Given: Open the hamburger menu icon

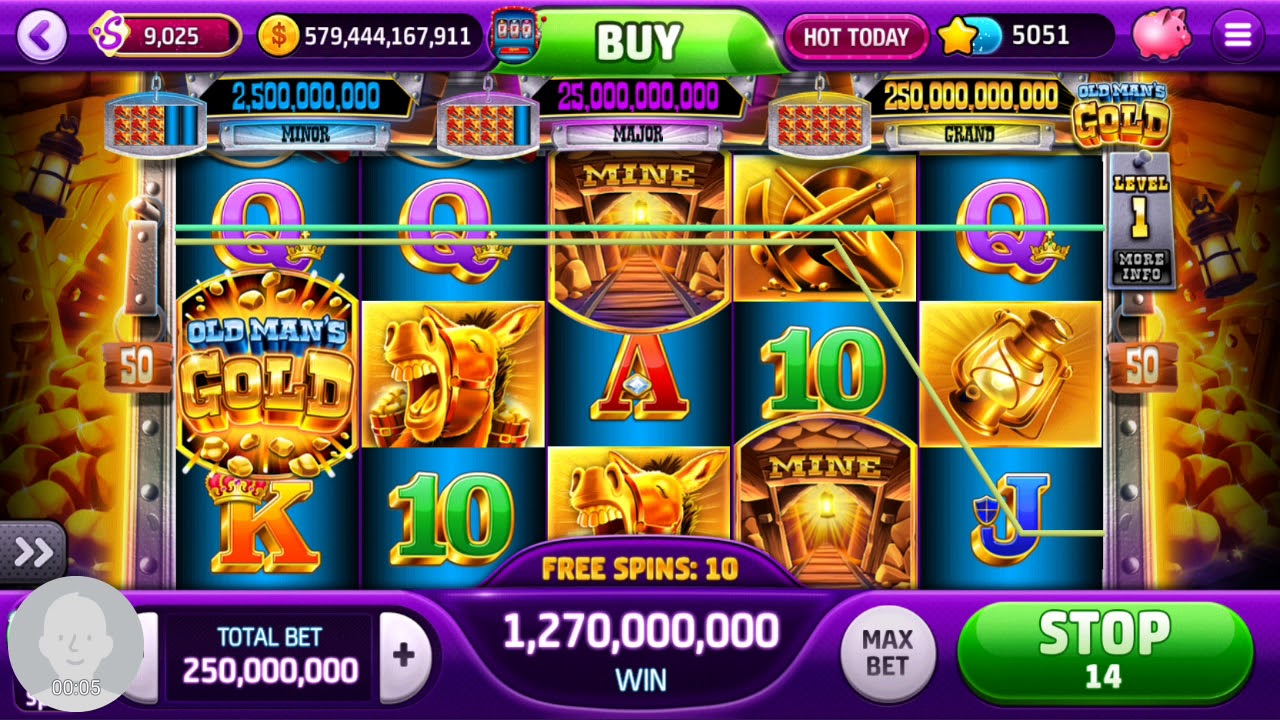Looking at the screenshot, I should [1237, 36].
